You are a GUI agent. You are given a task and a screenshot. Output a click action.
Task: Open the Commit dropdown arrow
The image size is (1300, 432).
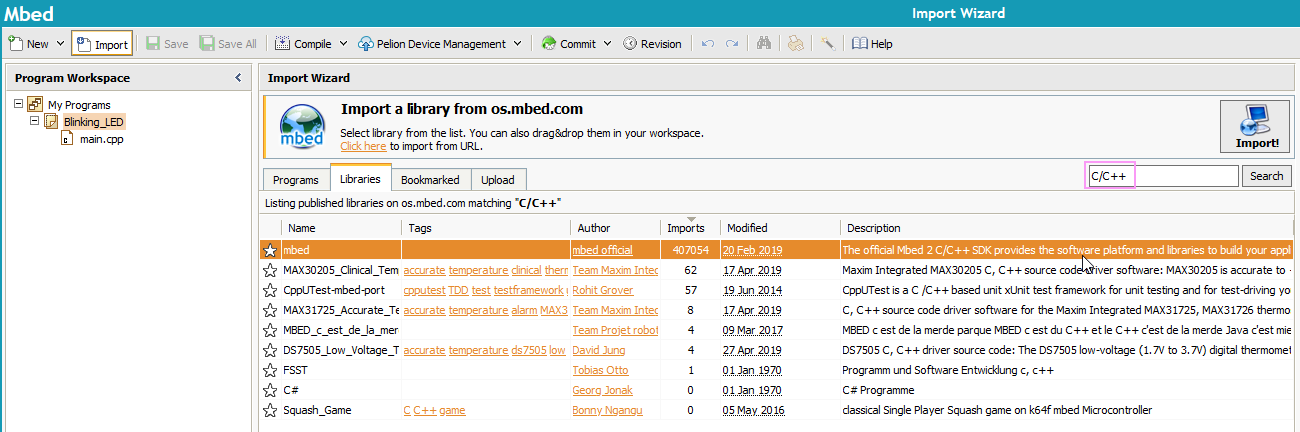607,44
